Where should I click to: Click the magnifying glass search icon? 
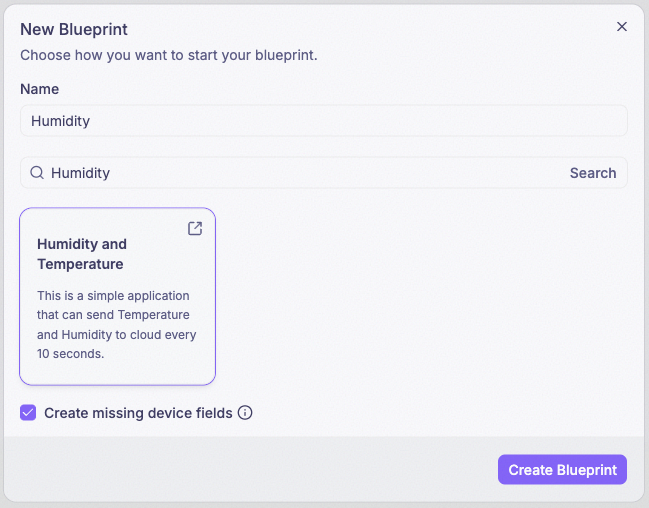37,173
